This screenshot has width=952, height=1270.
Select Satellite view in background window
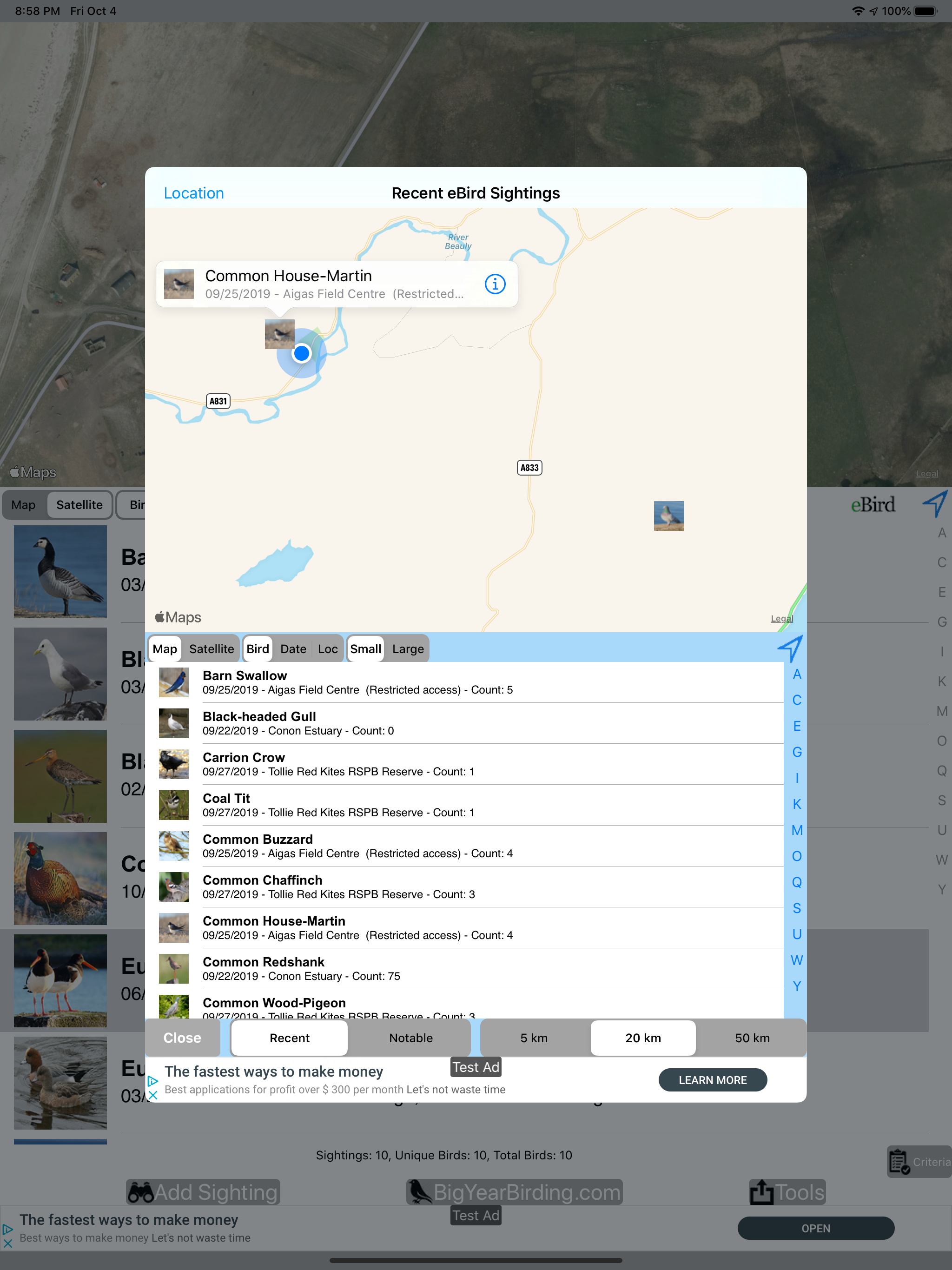(x=79, y=505)
